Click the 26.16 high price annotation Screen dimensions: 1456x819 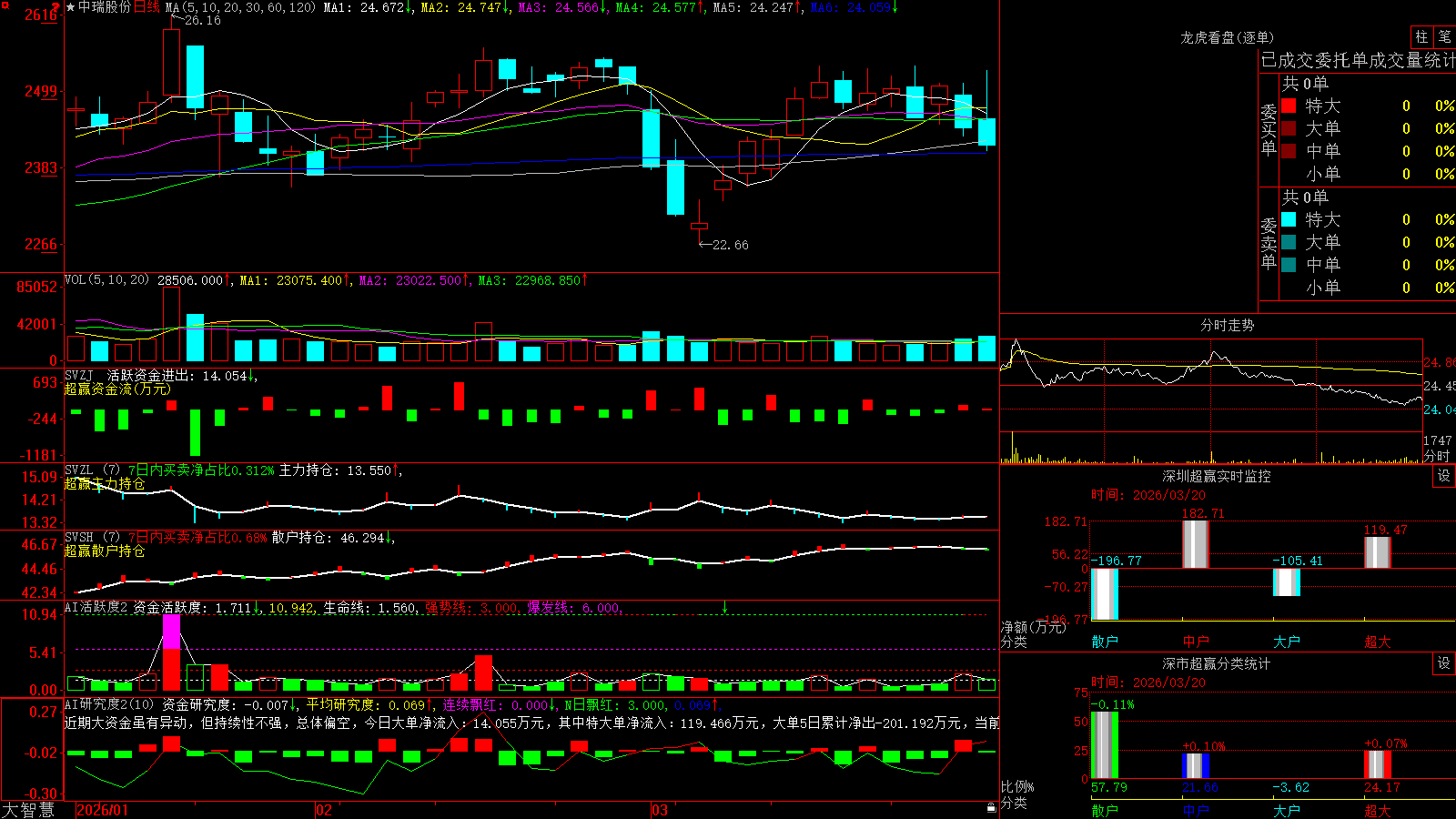pos(202,20)
